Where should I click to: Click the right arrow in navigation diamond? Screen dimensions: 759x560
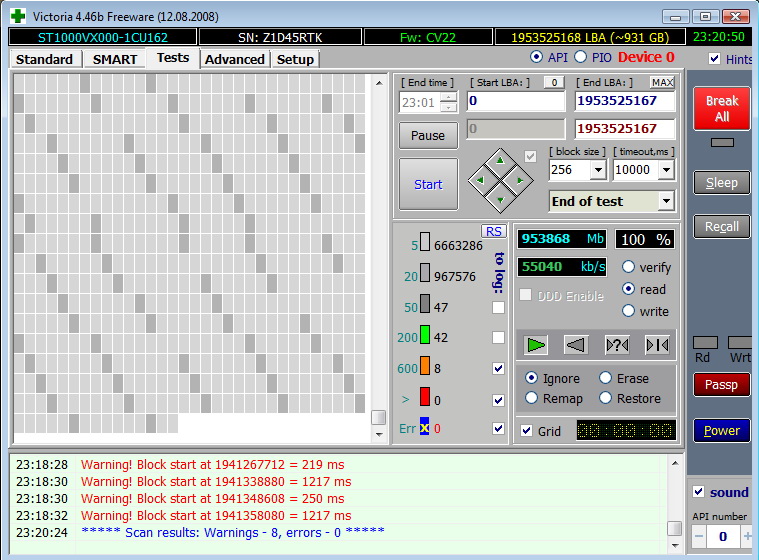pos(520,181)
